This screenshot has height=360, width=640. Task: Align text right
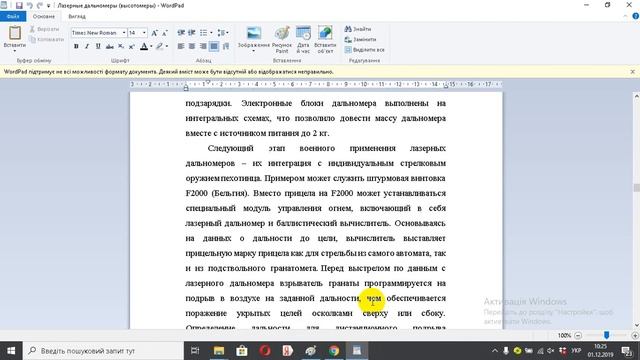pos(203,47)
